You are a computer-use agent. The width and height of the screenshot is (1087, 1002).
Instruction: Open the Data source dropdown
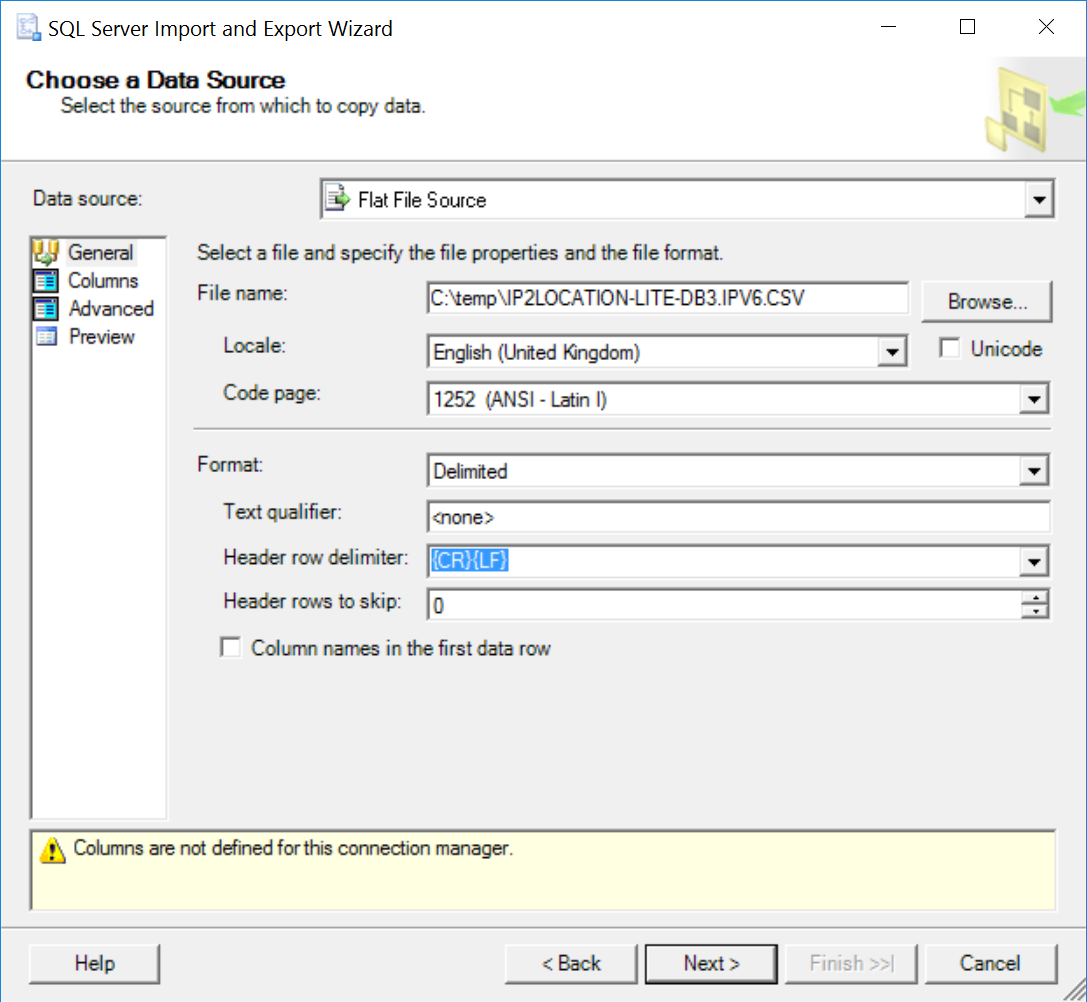[x=1039, y=200]
